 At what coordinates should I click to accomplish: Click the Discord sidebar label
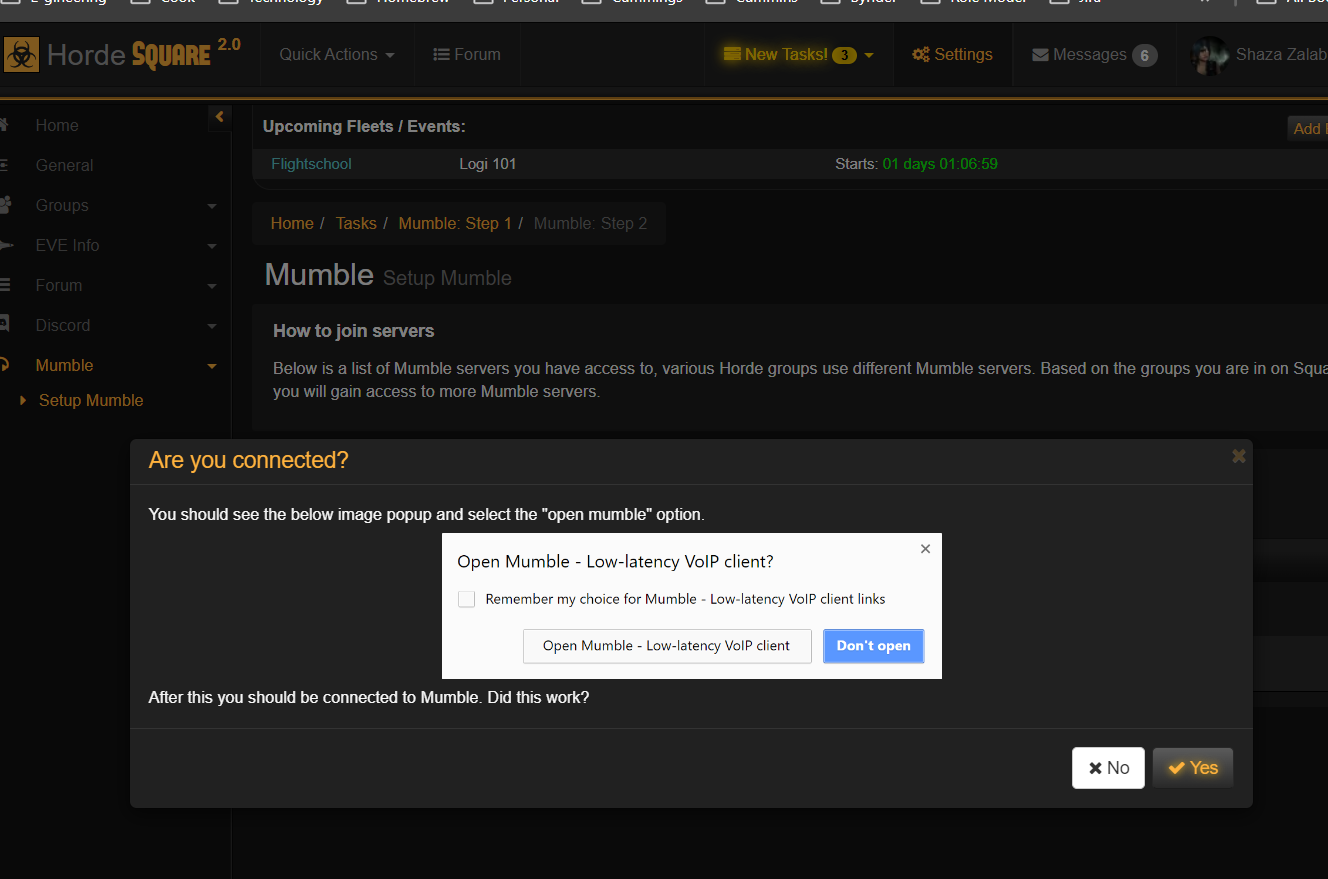(x=63, y=325)
